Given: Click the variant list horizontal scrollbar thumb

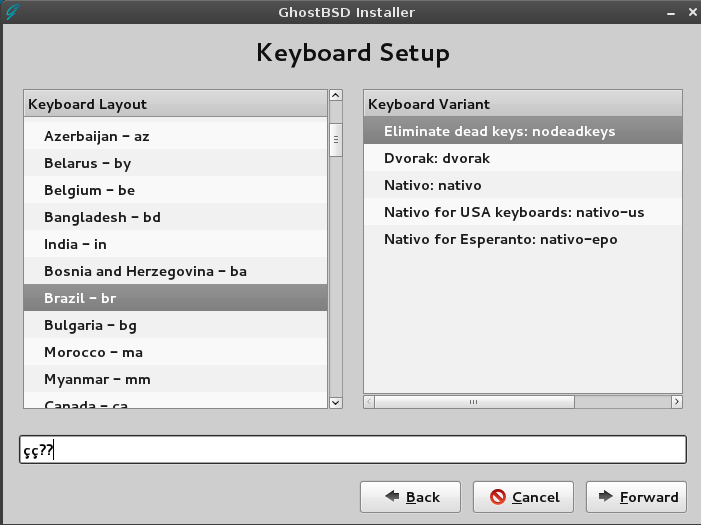Looking at the screenshot, I should [474, 402].
